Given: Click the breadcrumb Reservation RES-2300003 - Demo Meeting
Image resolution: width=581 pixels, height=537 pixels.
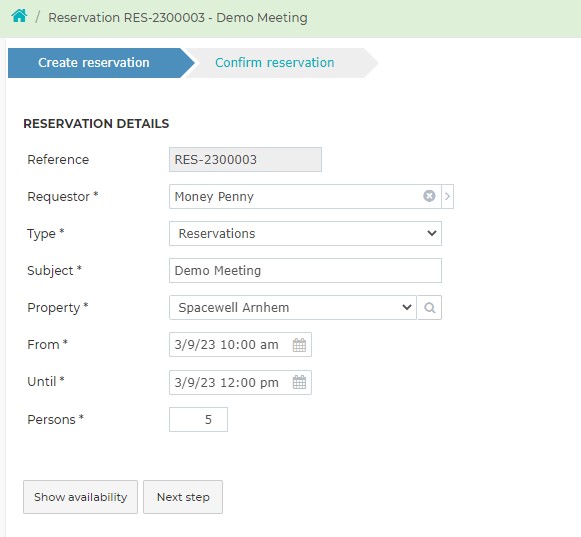Looking at the screenshot, I should [178, 17].
